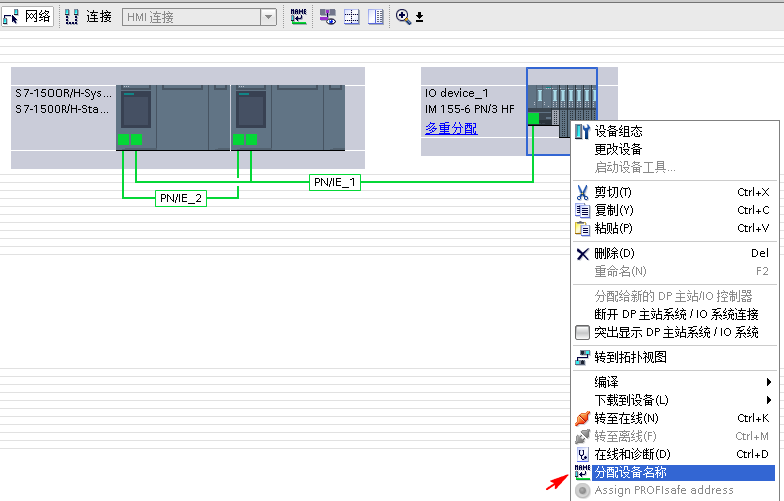This screenshot has width=784, height=501.
Task: Click the online diagnostics stethoscope icon
Action: point(582,454)
